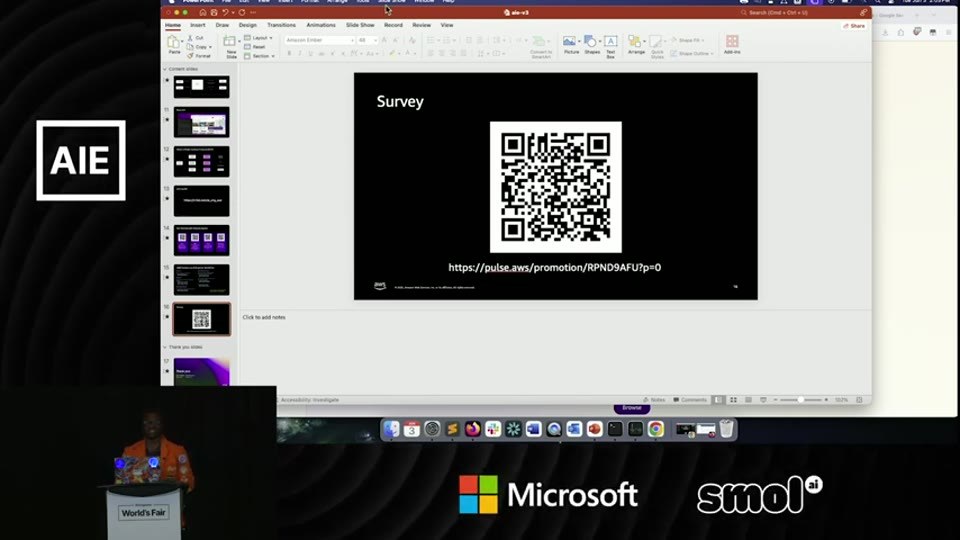Open the Comments pane from status bar
The height and width of the screenshot is (540, 960).
coord(690,400)
